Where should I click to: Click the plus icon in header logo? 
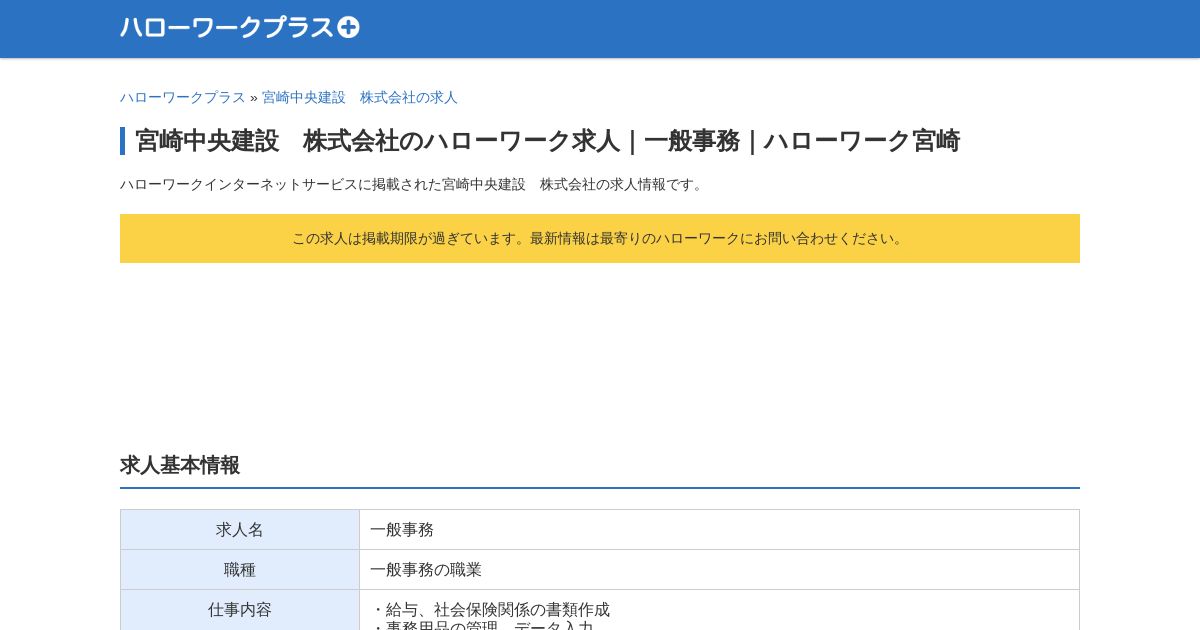tap(348, 28)
